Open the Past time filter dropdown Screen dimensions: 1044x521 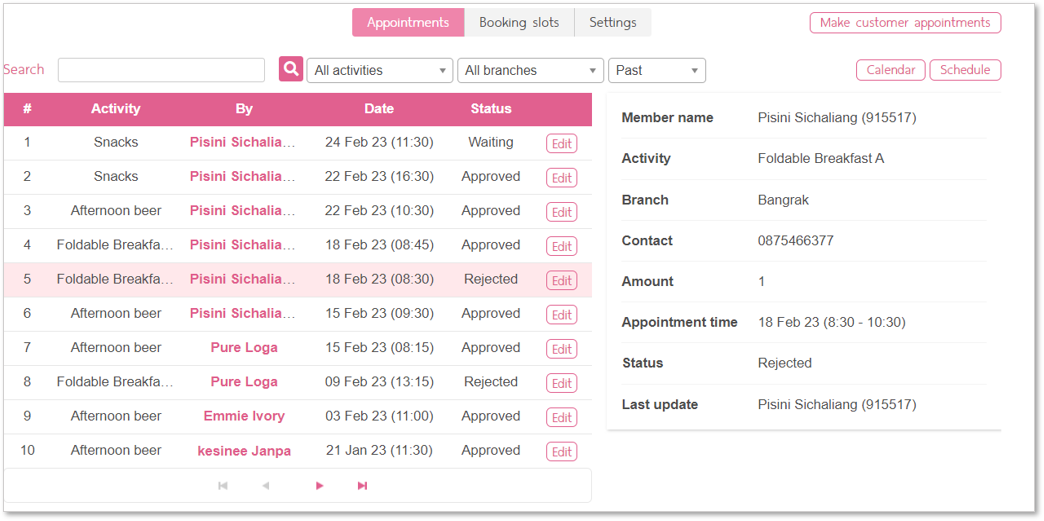(x=656, y=70)
